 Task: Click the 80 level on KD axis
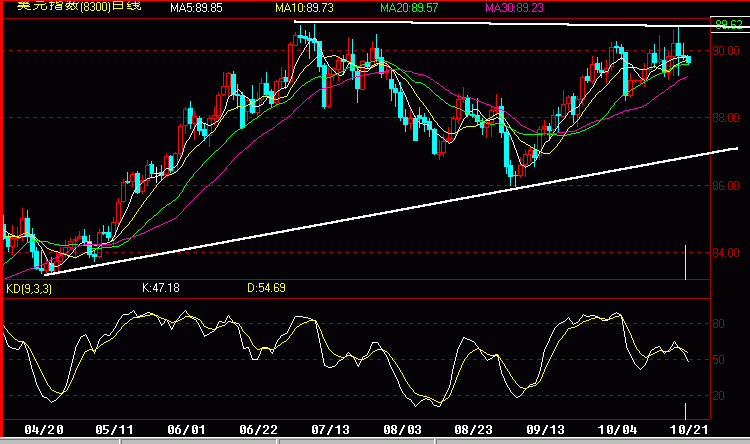coord(718,324)
